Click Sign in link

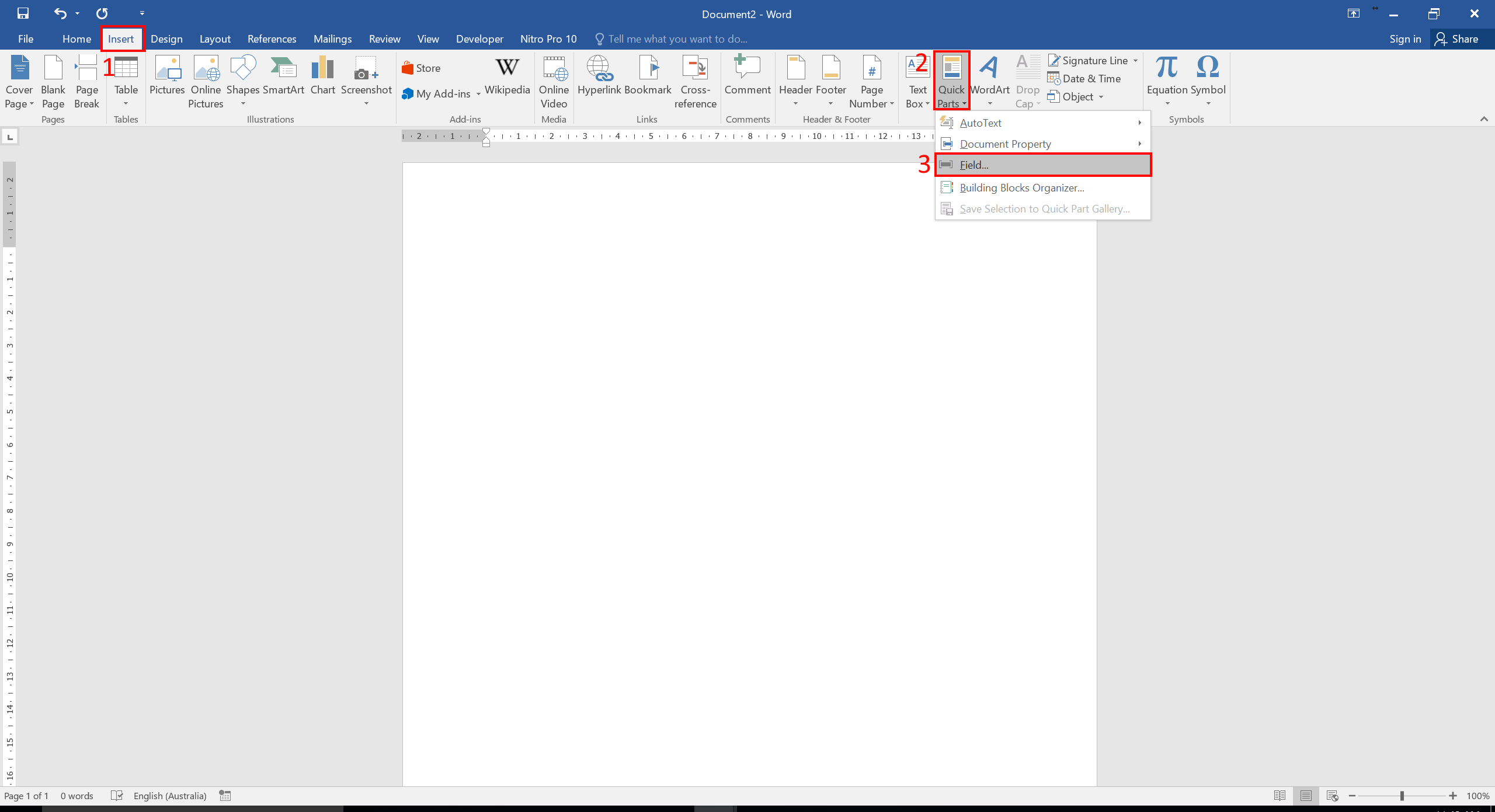(1405, 39)
